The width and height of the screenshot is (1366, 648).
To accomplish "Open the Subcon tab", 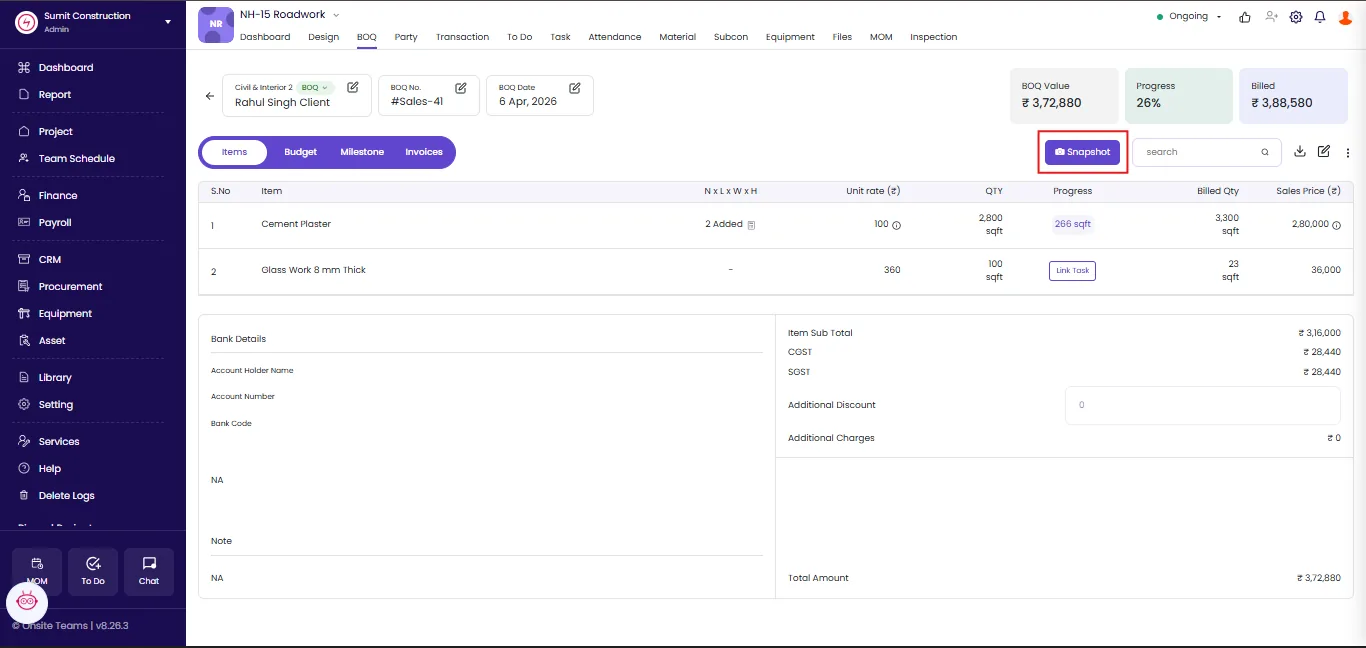I will [x=731, y=37].
